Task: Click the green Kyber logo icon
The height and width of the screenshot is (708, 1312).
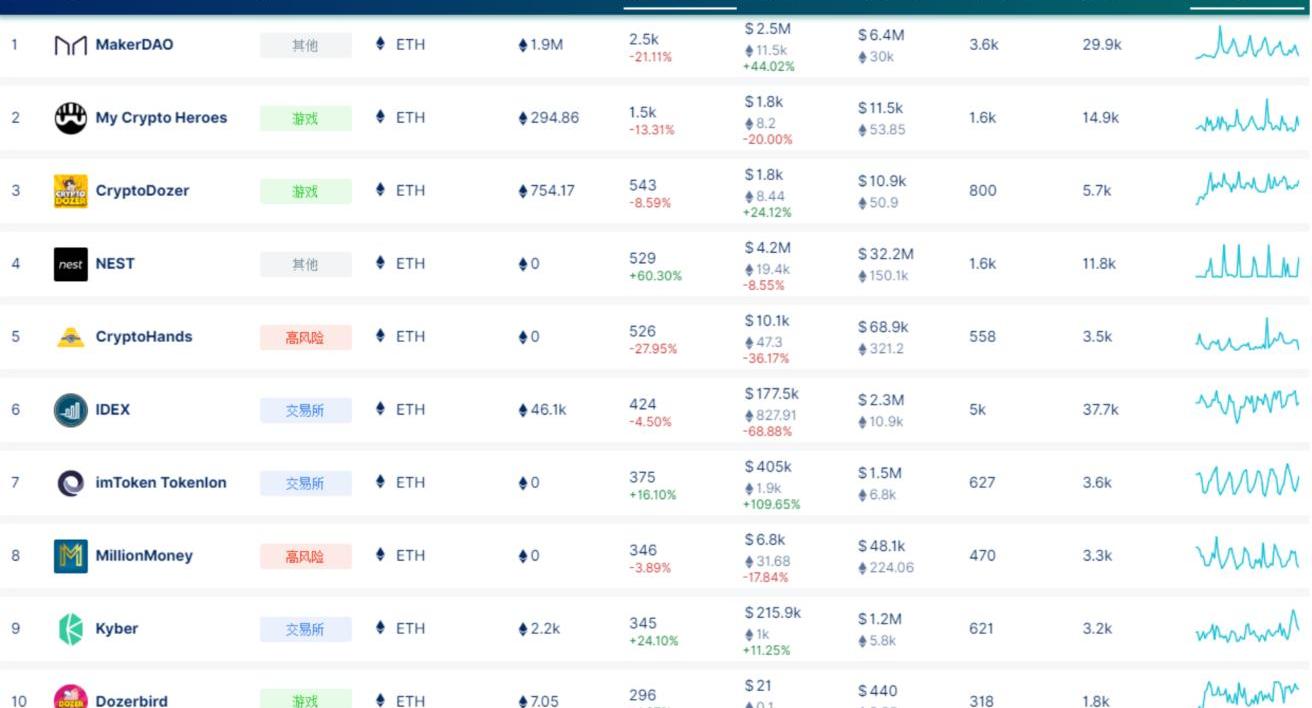Action: click(70, 629)
